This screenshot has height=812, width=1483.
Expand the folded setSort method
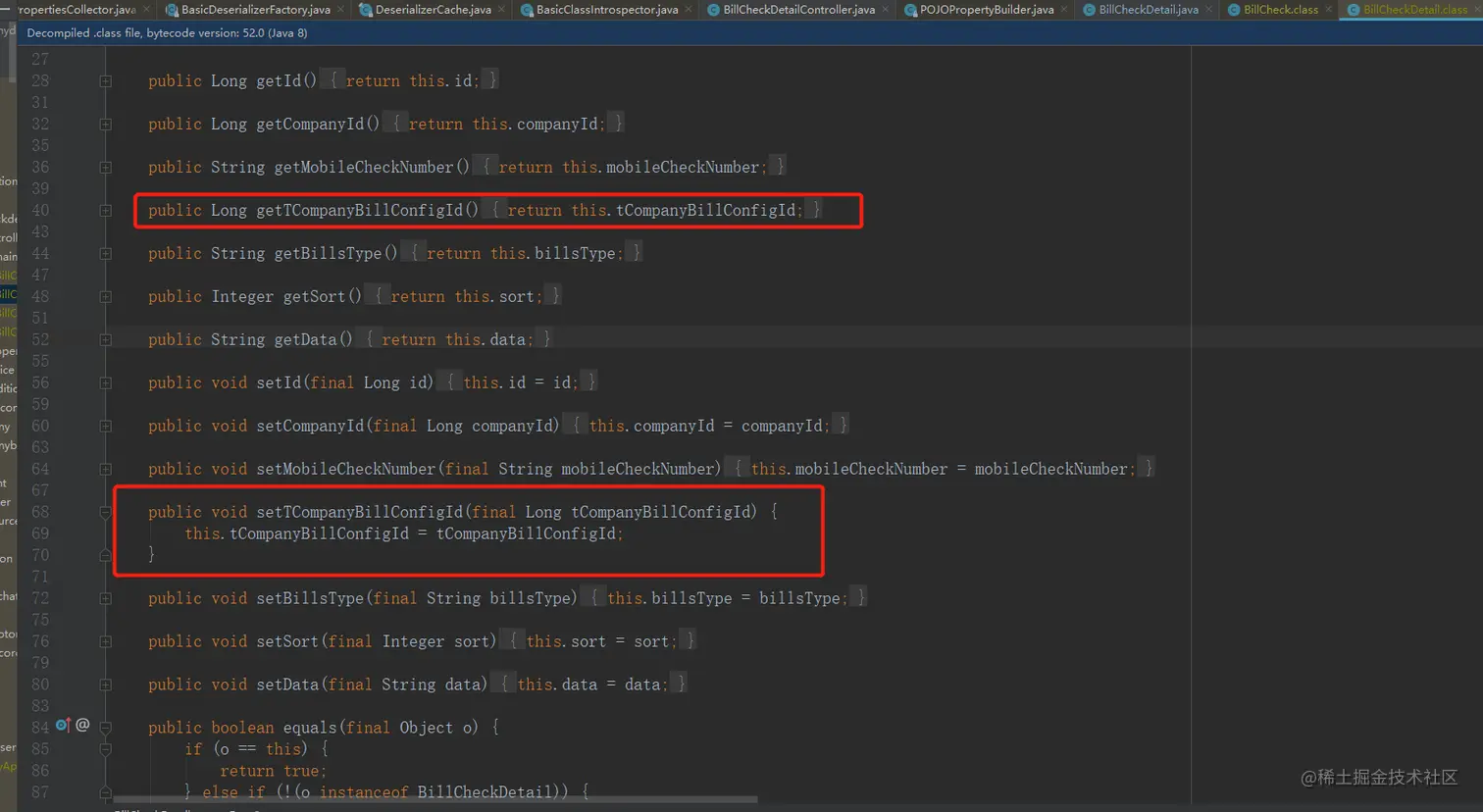[x=105, y=642]
